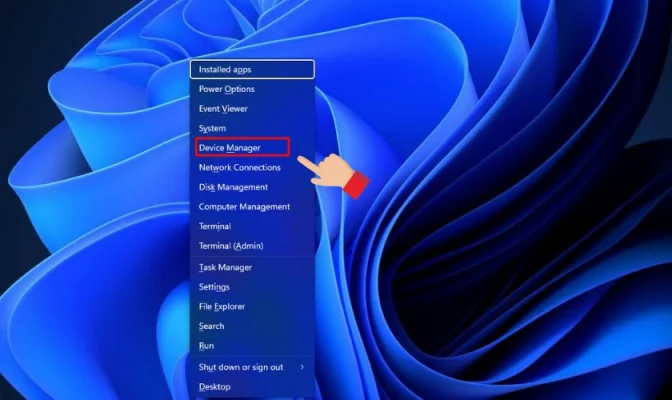This screenshot has width=672, height=400.
Task: Open the System menu item
Action: (212, 128)
